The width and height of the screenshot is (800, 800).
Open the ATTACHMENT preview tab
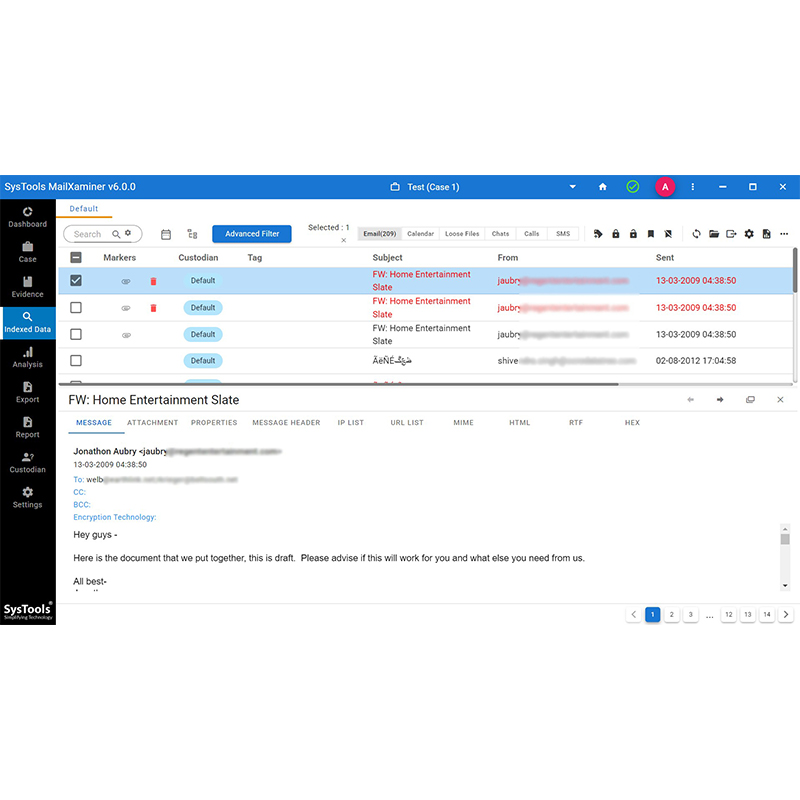point(153,422)
